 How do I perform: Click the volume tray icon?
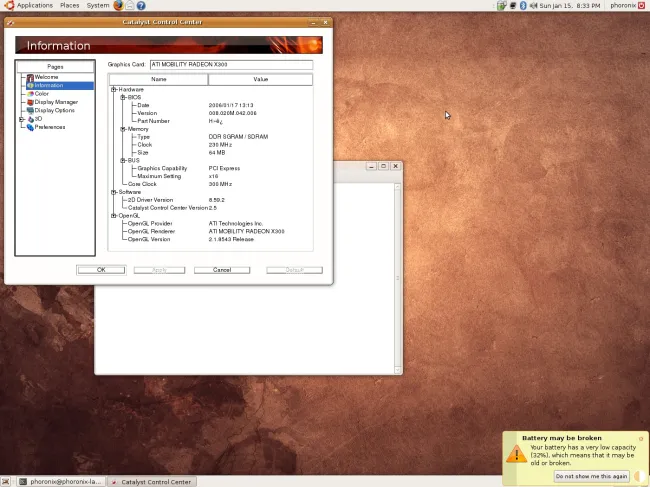point(533,5)
